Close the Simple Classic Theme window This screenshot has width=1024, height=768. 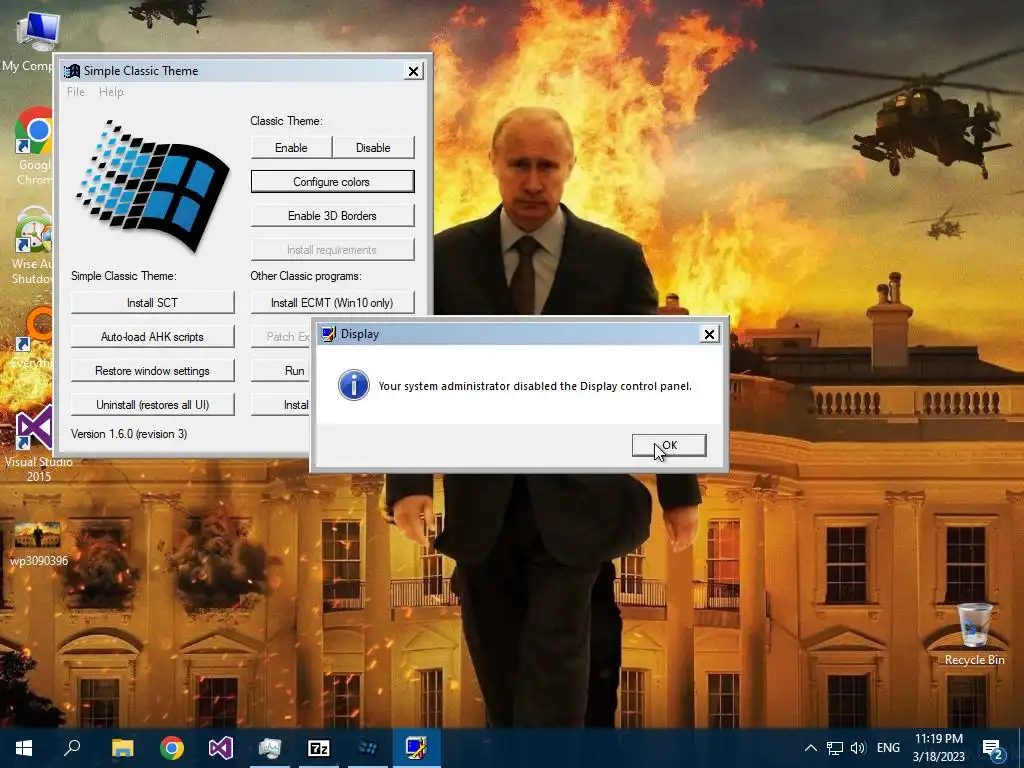413,71
